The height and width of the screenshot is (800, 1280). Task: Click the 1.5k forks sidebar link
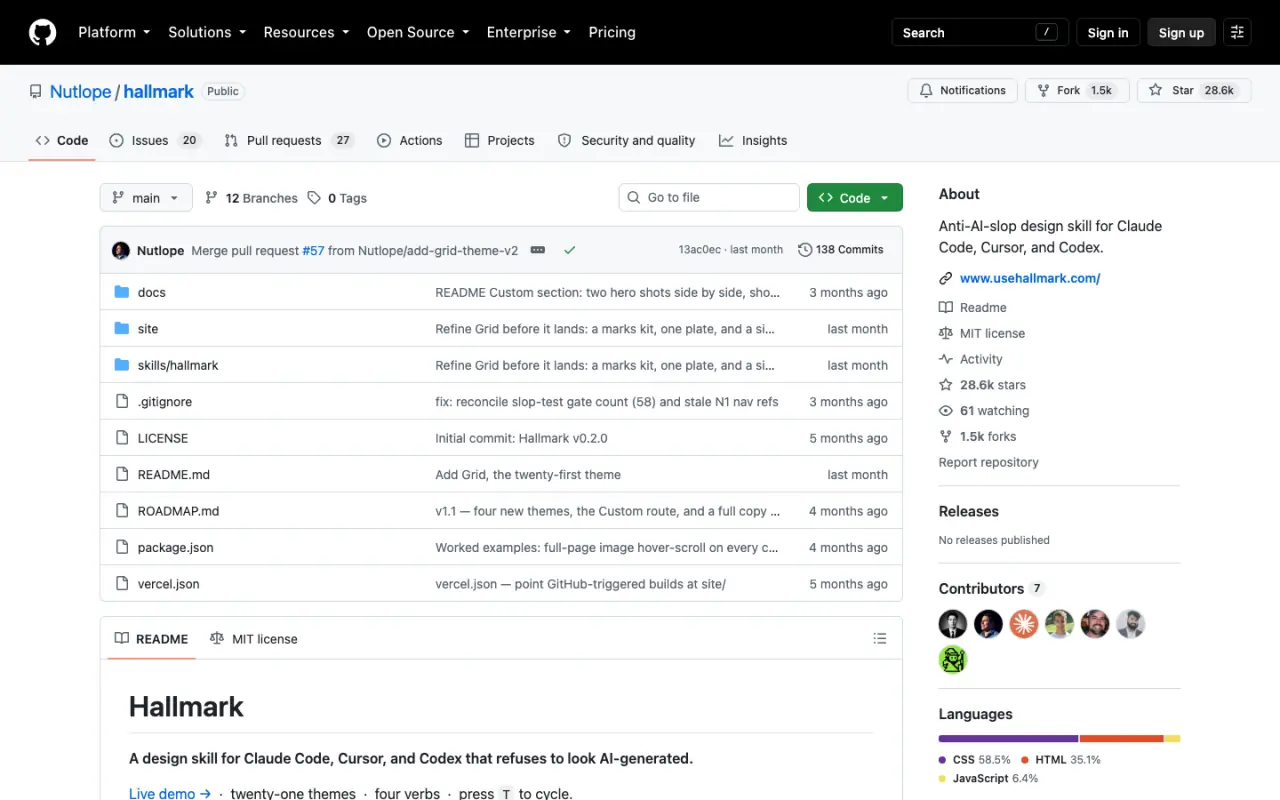click(977, 436)
